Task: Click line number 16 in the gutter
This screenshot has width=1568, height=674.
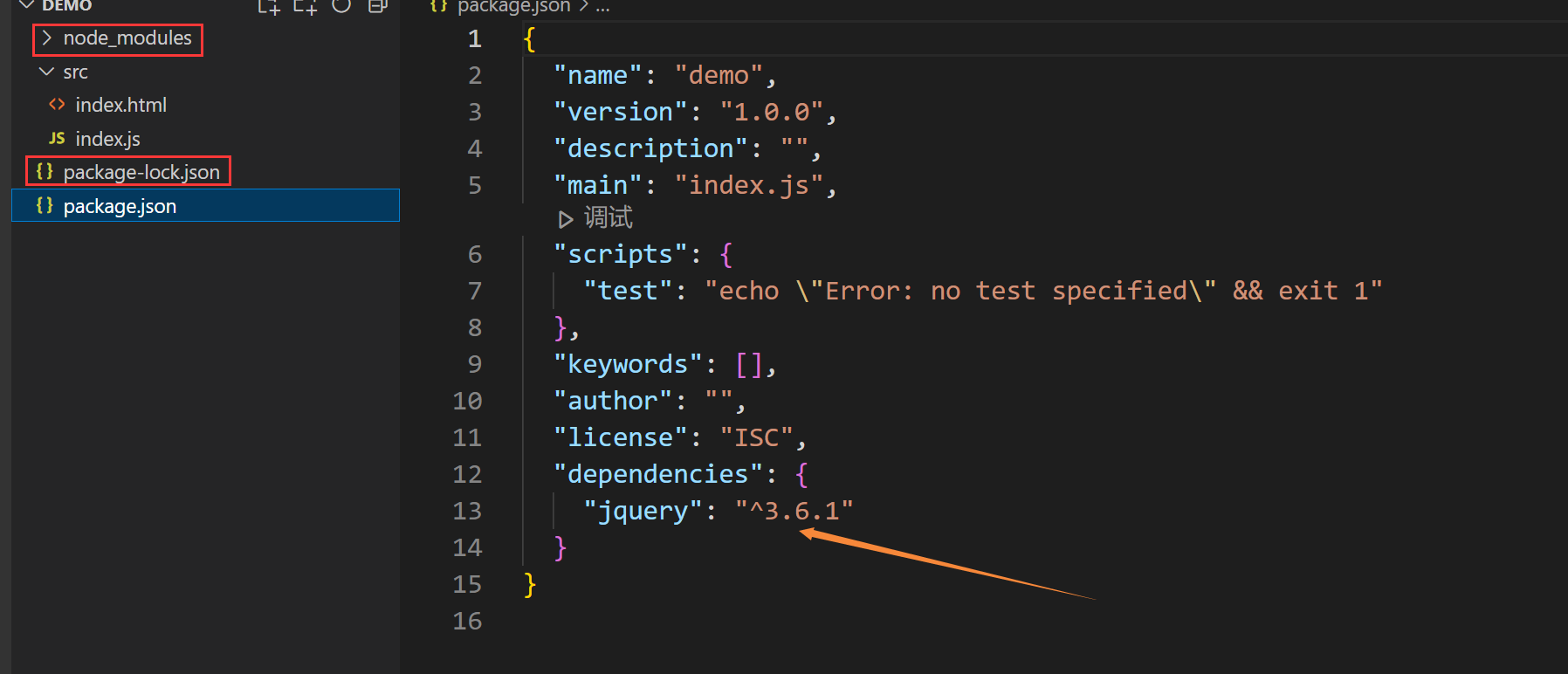Action: (x=467, y=621)
